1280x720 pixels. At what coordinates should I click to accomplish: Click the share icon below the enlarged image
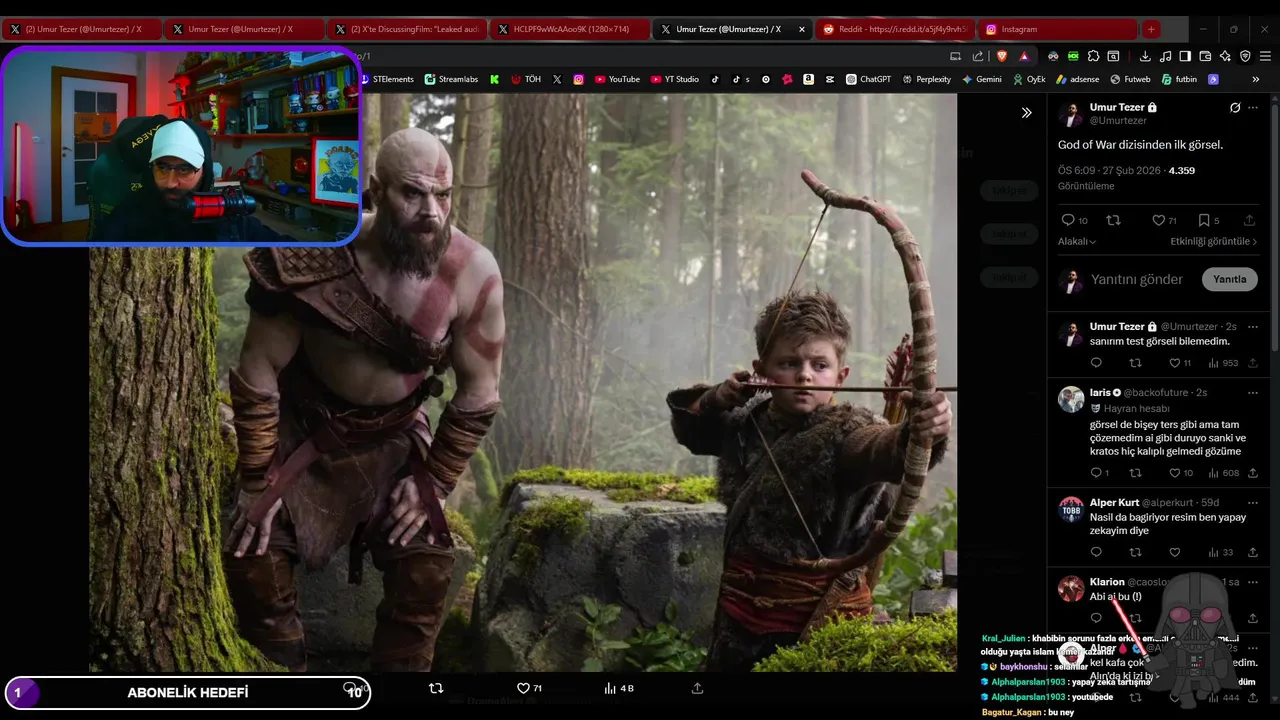pos(697,688)
